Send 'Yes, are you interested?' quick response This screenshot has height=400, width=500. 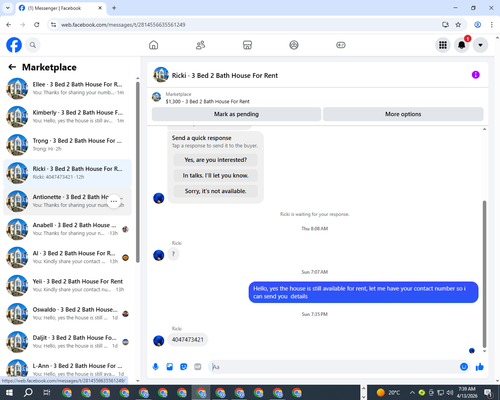pos(216,160)
